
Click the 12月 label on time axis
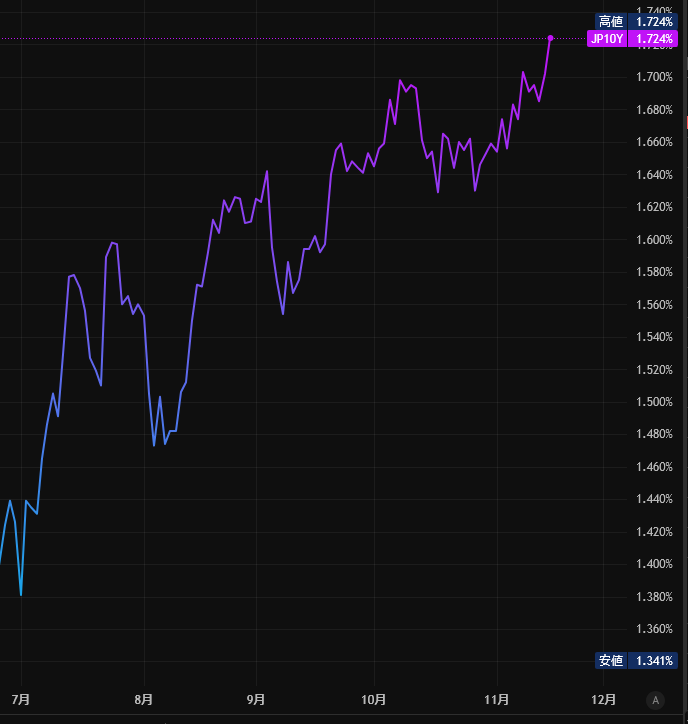click(x=603, y=699)
